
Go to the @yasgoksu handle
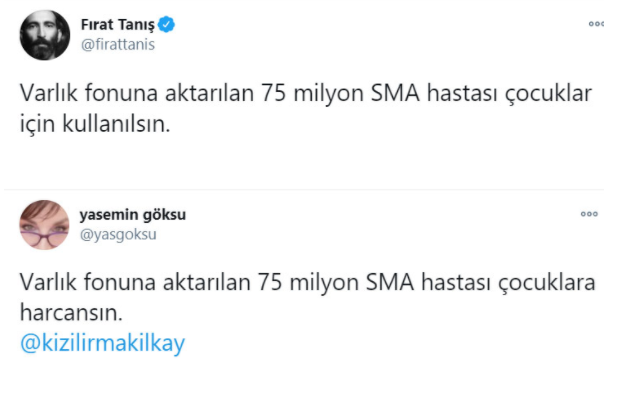[x=118, y=234]
